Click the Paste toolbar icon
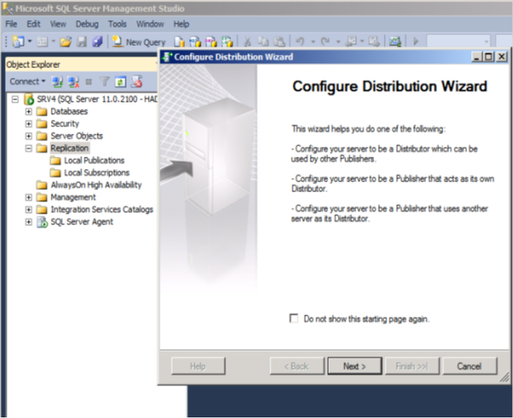The height and width of the screenshot is (418, 513). pyautogui.click(x=279, y=42)
